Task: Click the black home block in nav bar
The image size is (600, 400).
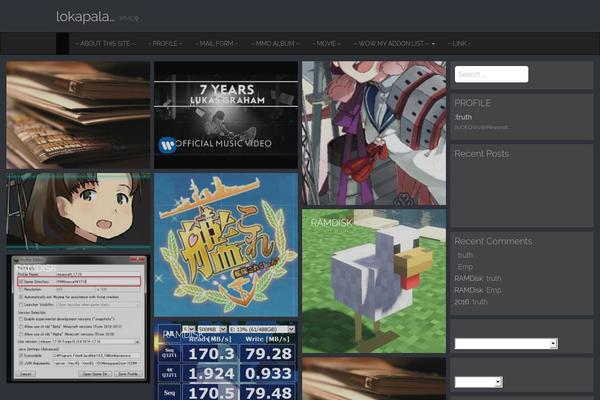Action: [62, 44]
